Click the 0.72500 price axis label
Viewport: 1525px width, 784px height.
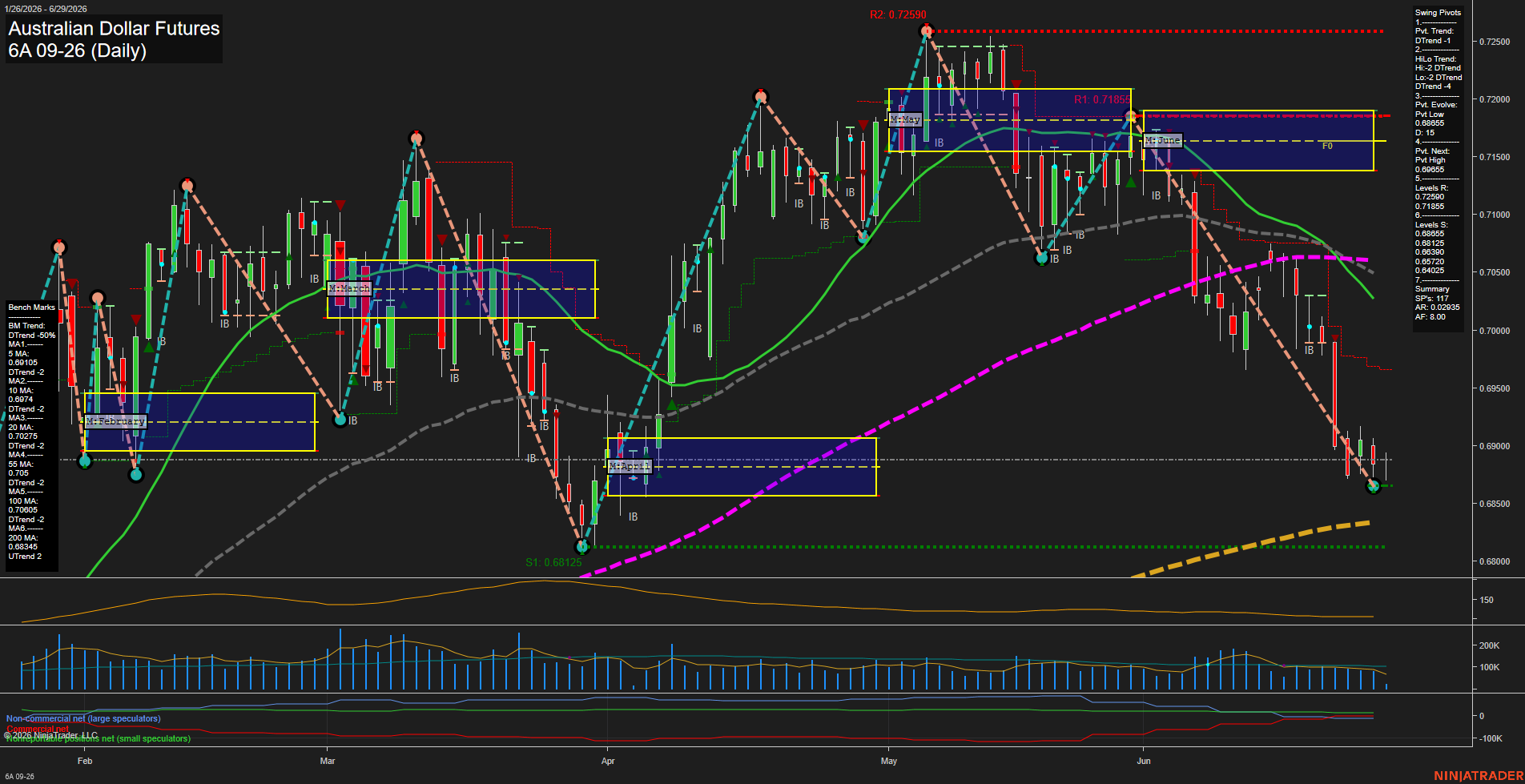tap(1495, 42)
